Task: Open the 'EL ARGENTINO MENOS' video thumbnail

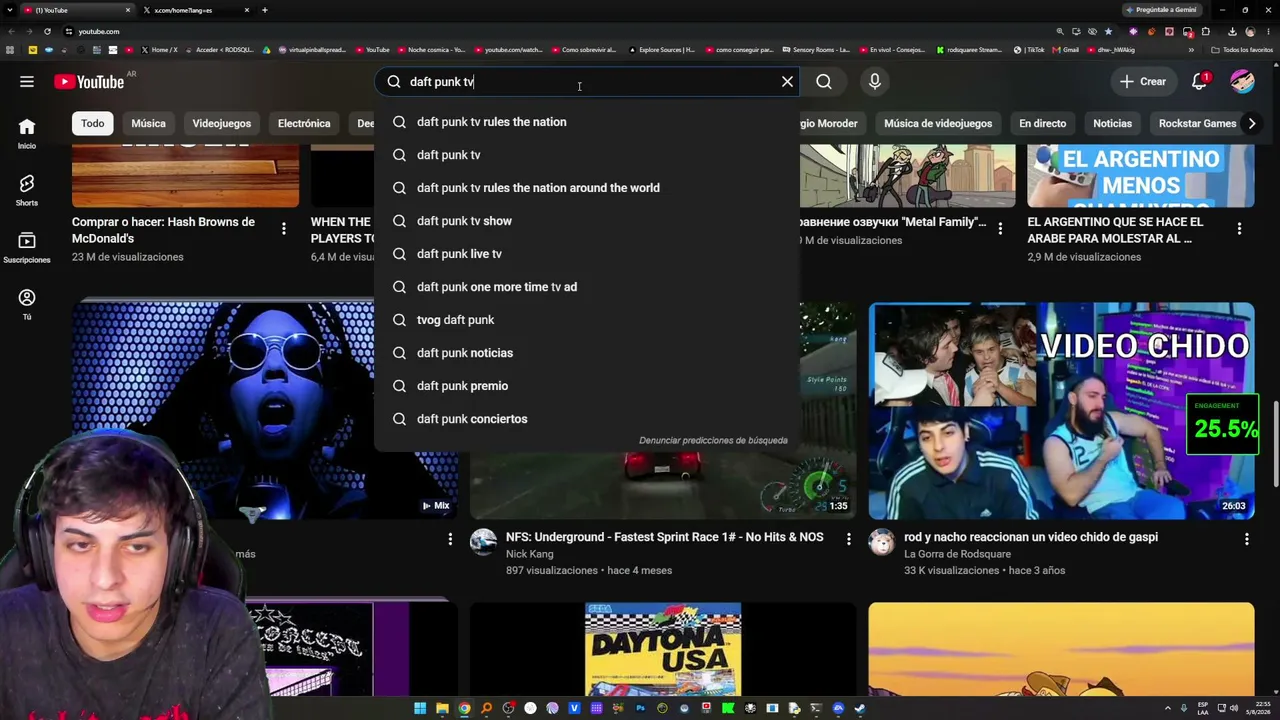Action: [1140, 176]
